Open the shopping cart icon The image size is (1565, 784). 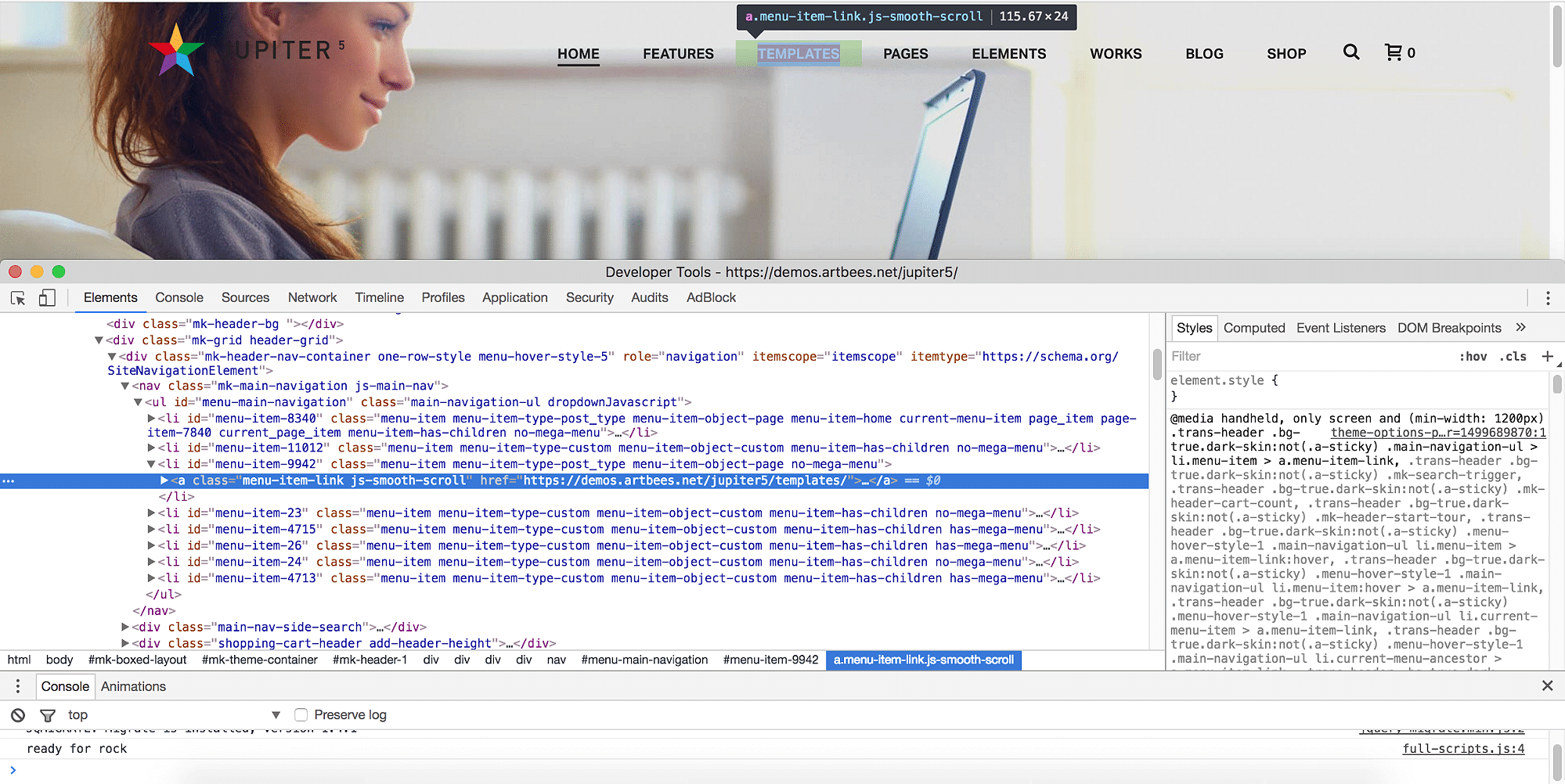tap(1394, 52)
